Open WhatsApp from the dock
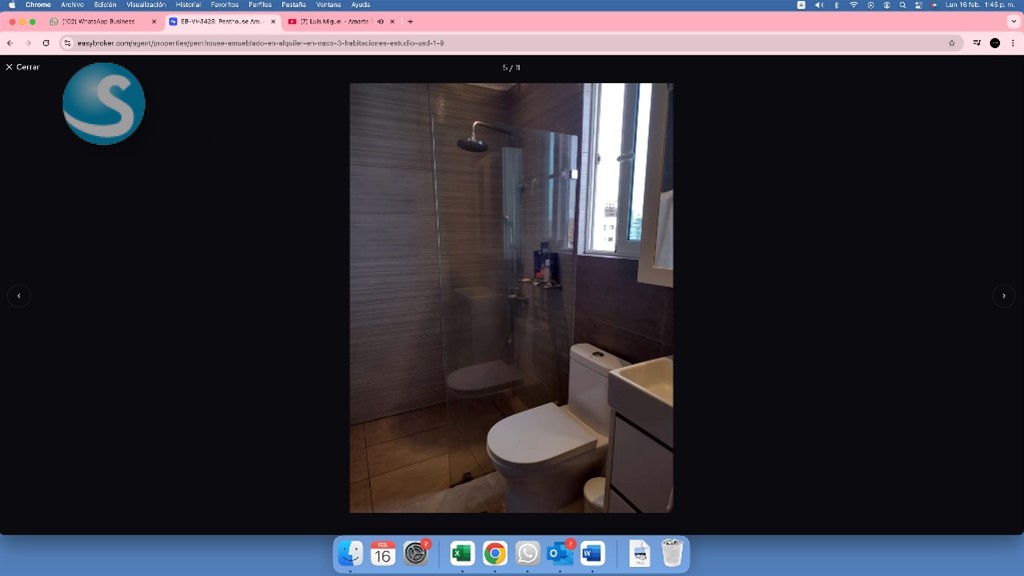The image size is (1024, 576). tap(527, 553)
